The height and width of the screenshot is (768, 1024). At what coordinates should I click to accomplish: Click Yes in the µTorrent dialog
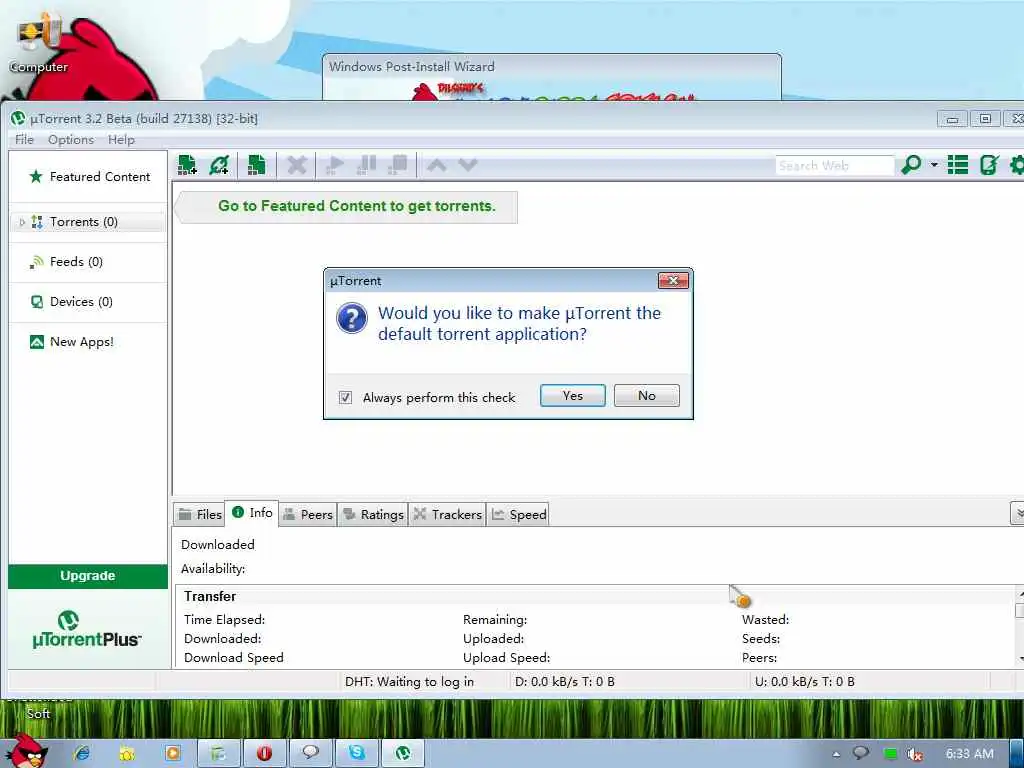pos(573,396)
